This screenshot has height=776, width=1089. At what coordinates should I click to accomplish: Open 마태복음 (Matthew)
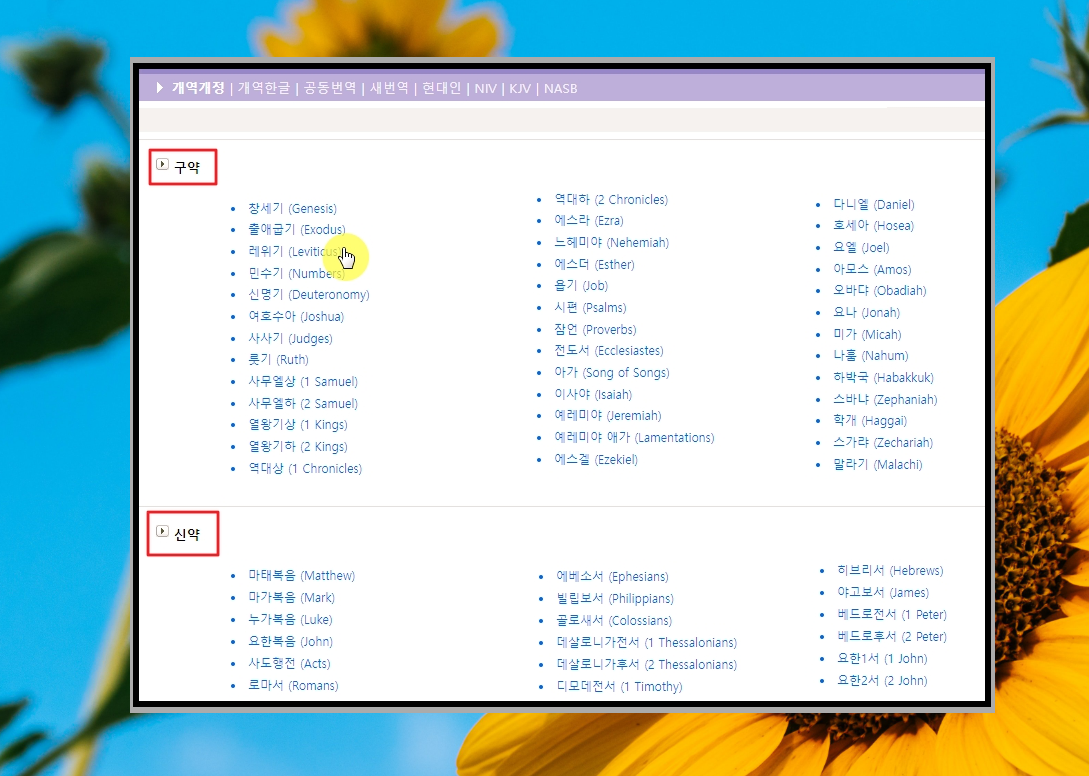pyautogui.click(x=301, y=575)
